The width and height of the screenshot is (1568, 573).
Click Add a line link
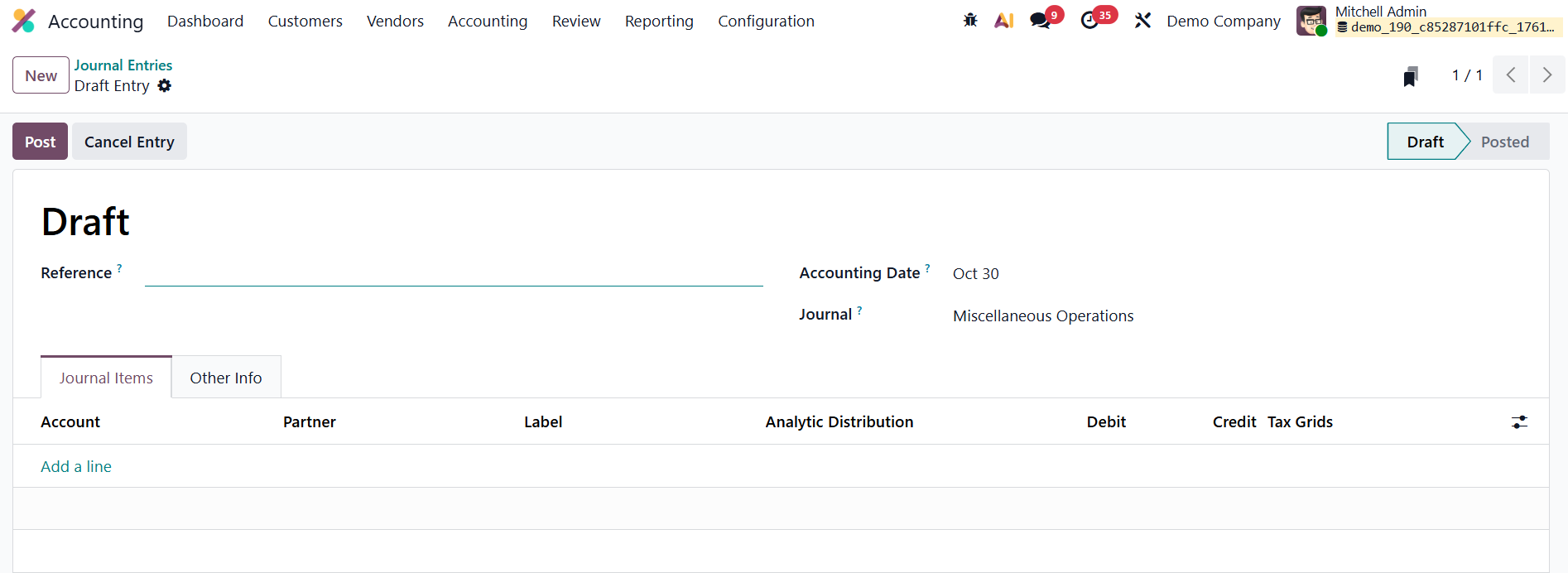tap(76, 466)
